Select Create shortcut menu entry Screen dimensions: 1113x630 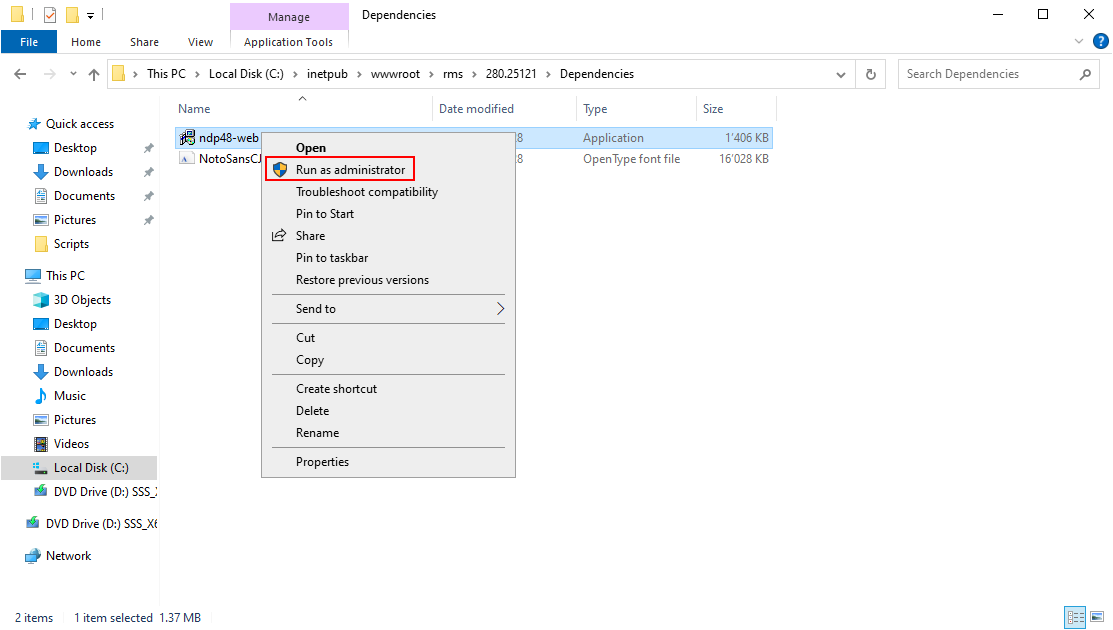(388, 389)
